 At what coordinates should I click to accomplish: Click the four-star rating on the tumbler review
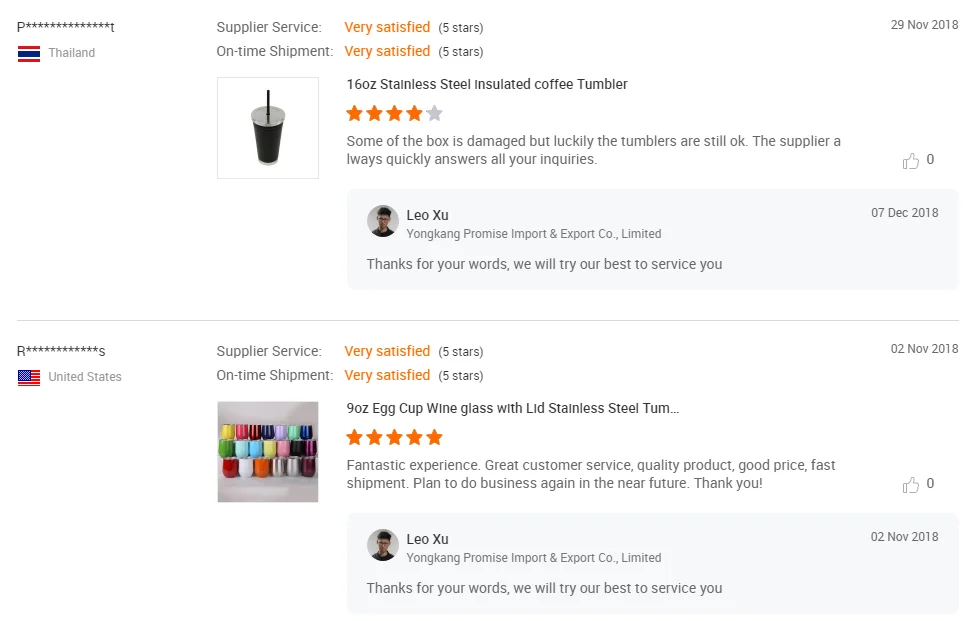pos(394,113)
